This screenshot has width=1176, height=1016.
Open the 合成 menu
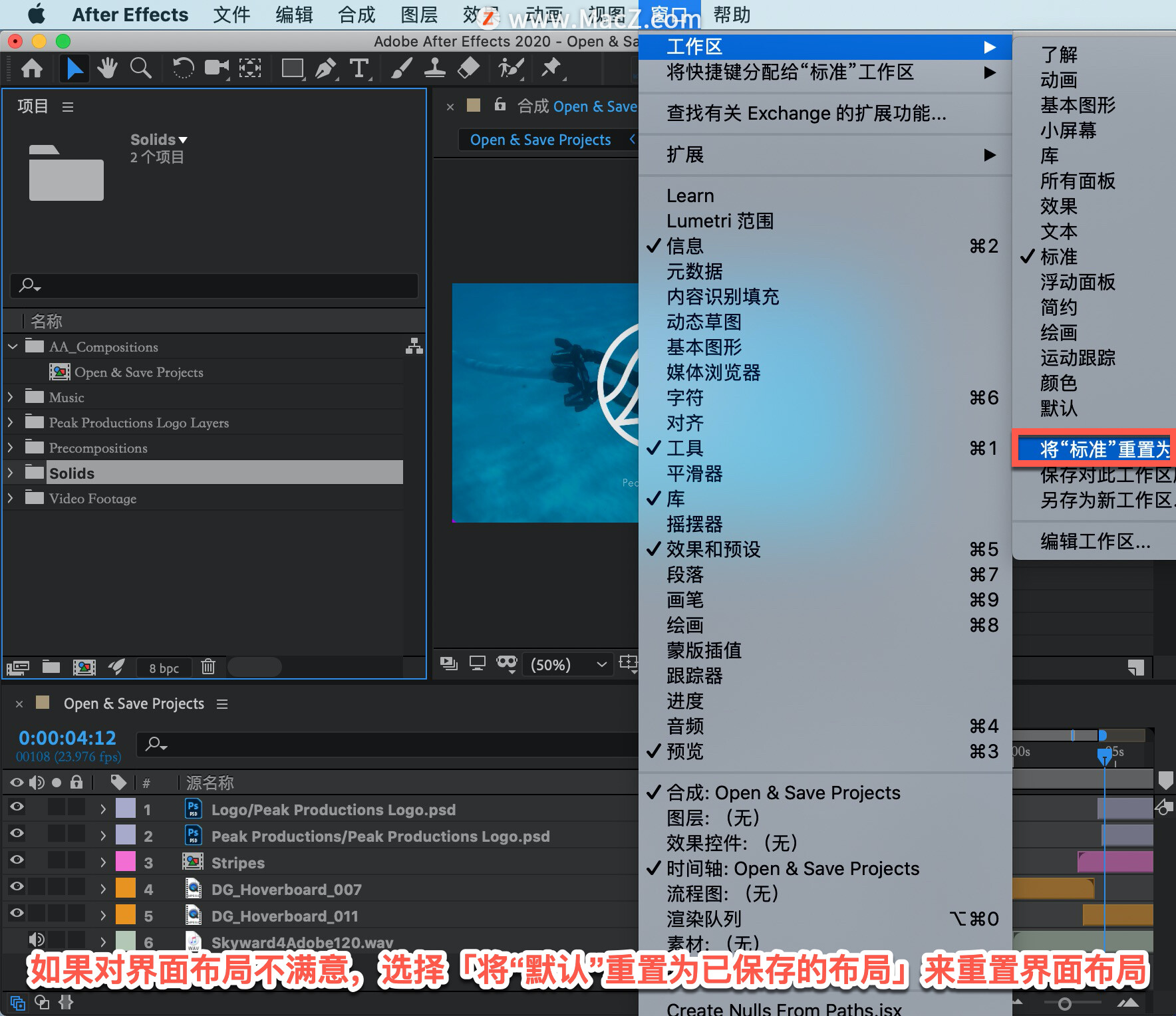click(357, 15)
